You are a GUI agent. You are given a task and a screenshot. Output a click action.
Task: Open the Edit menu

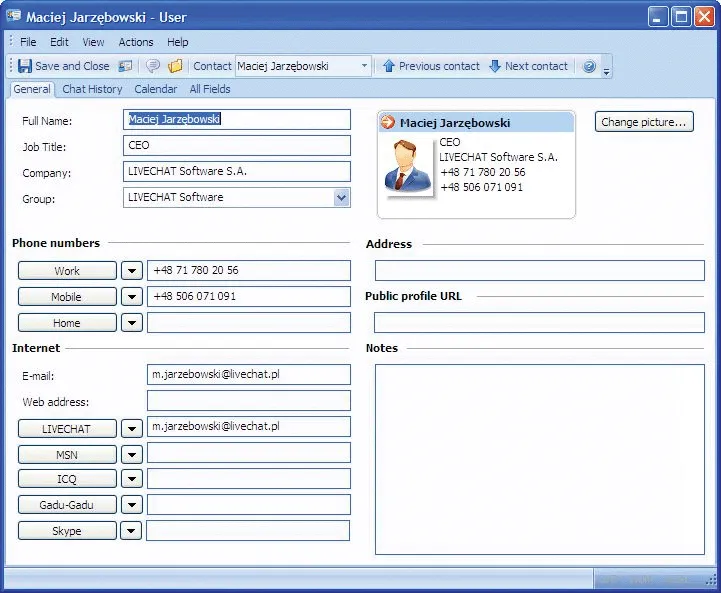(59, 42)
